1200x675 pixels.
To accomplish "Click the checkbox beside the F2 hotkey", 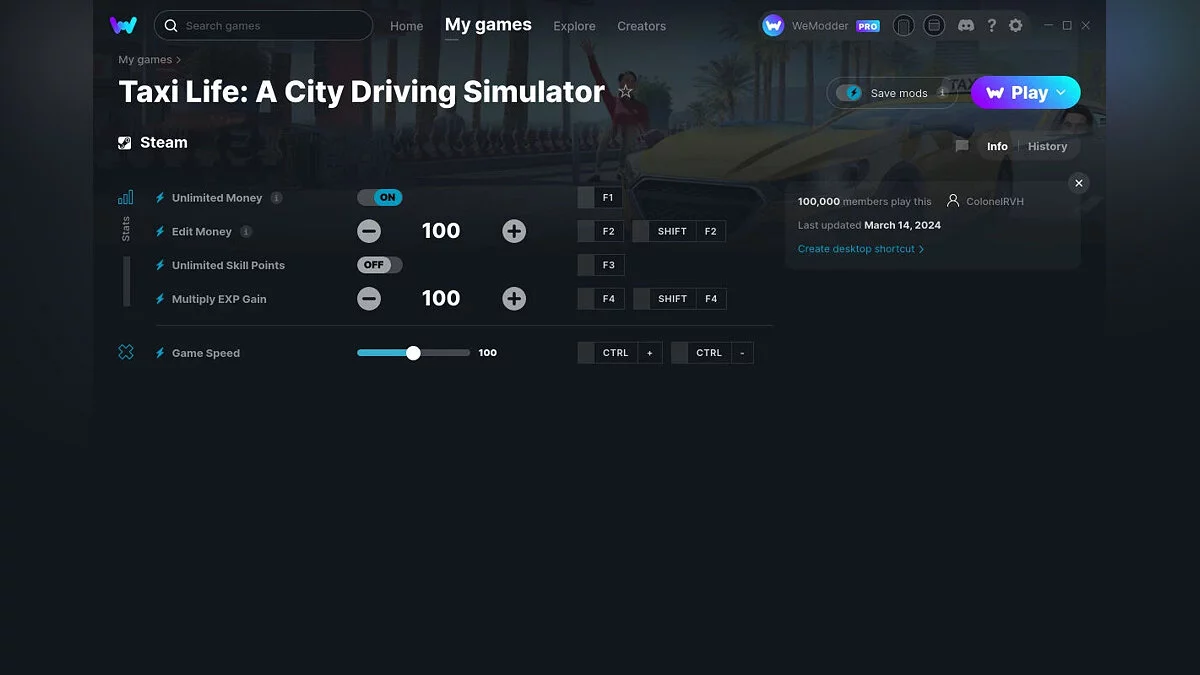I will [586, 231].
